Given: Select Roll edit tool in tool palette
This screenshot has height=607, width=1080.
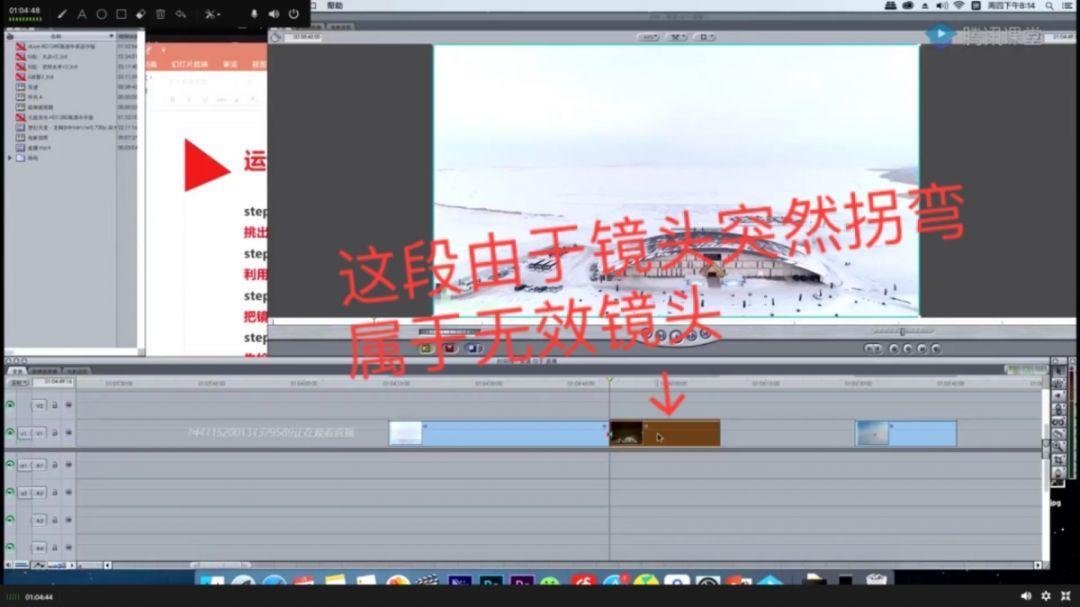Looking at the screenshot, I should point(1059,409).
